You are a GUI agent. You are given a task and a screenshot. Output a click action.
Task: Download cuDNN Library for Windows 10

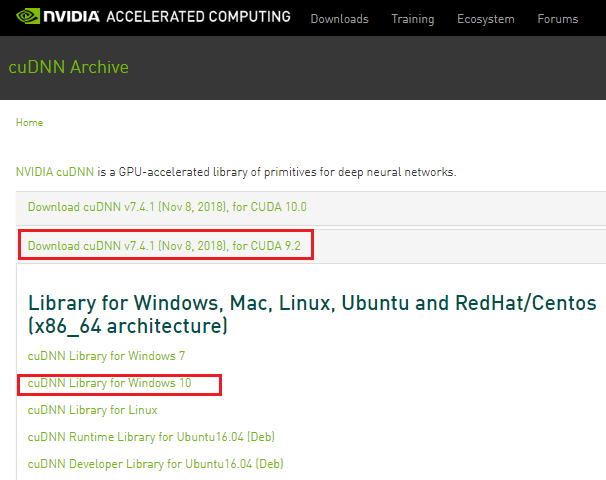pyautogui.click(x=109, y=383)
